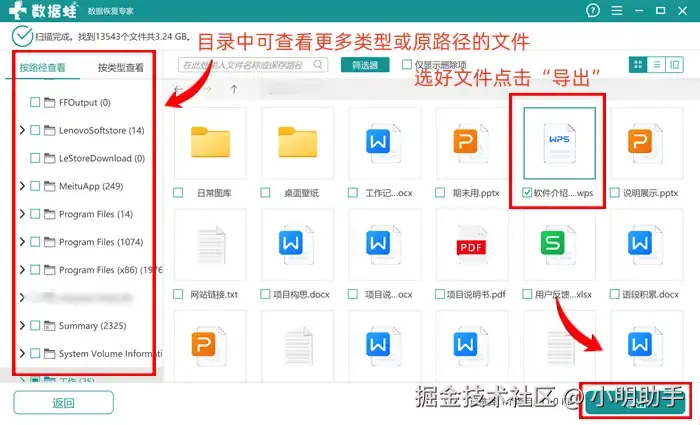Image resolution: width=700 pixels, height=425 pixels.
Task: Select the 语段积累.docx file icon
Action: (645, 245)
